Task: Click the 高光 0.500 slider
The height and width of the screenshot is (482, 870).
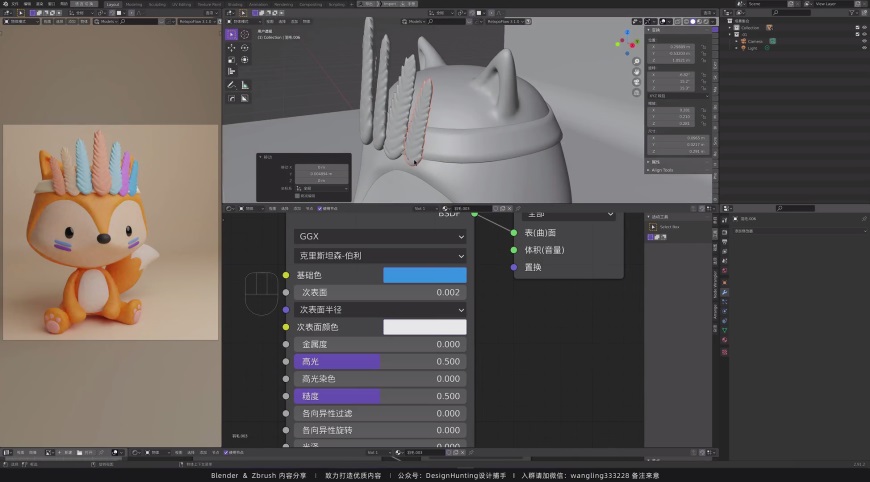Action: click(380, 362)
